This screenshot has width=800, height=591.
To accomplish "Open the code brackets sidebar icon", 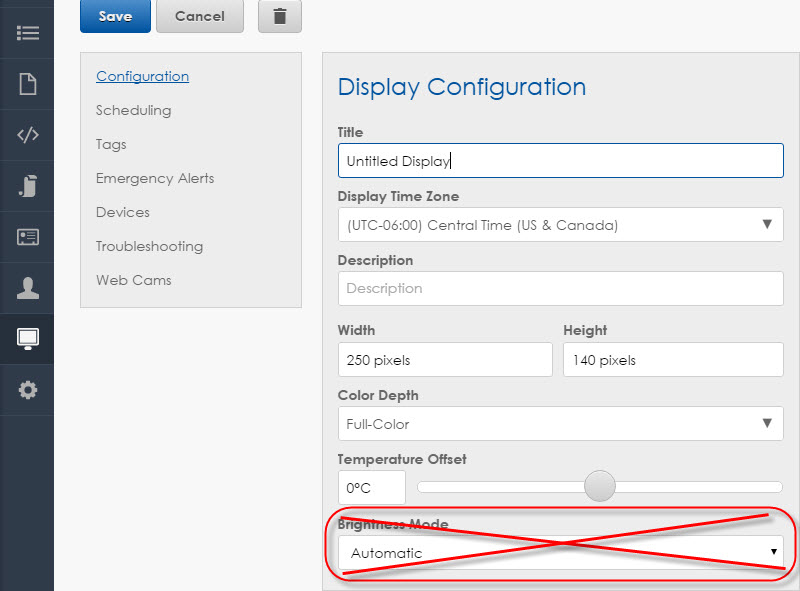I will coord(27,135).
